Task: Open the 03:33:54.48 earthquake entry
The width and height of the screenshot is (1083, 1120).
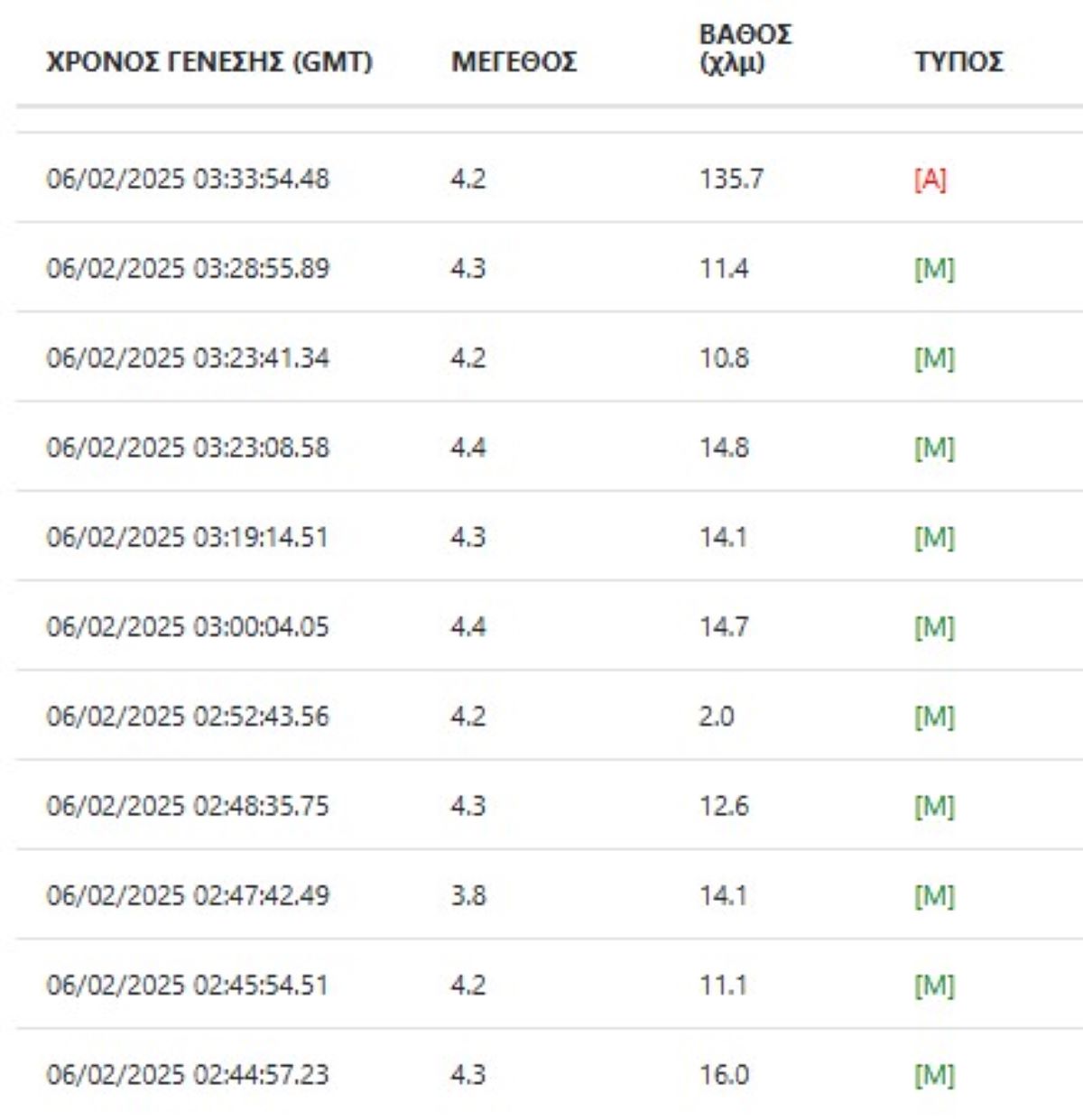Action: 188,179
